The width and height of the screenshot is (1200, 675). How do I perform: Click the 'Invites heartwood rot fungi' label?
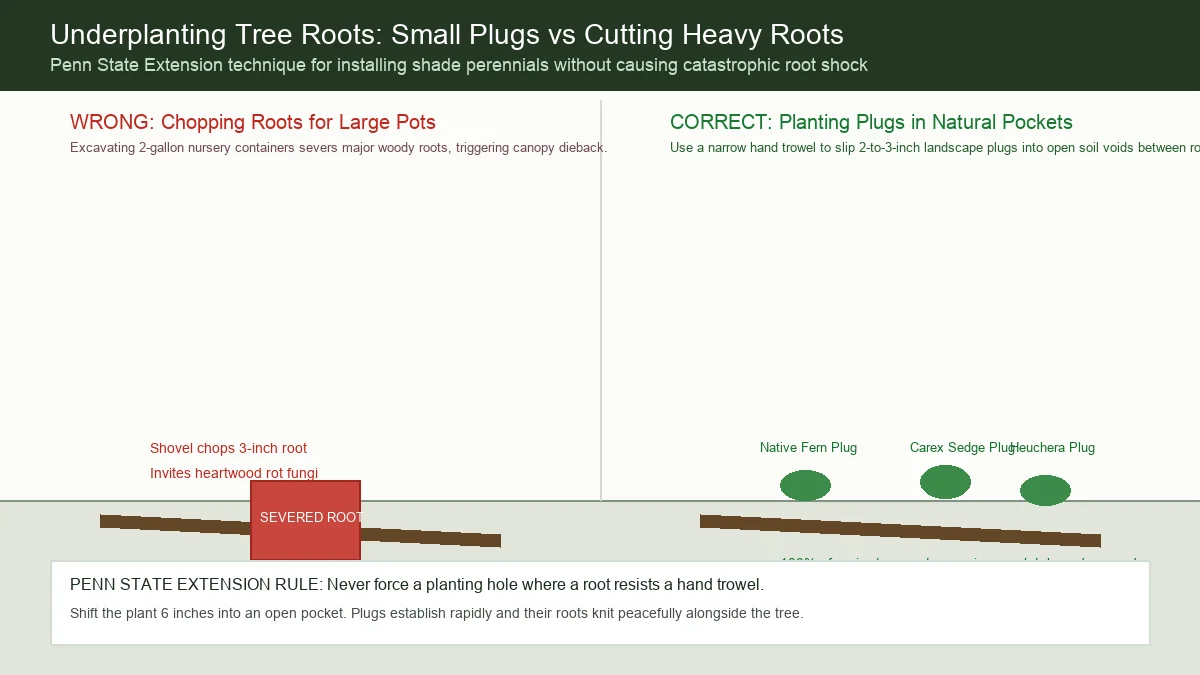234,473
